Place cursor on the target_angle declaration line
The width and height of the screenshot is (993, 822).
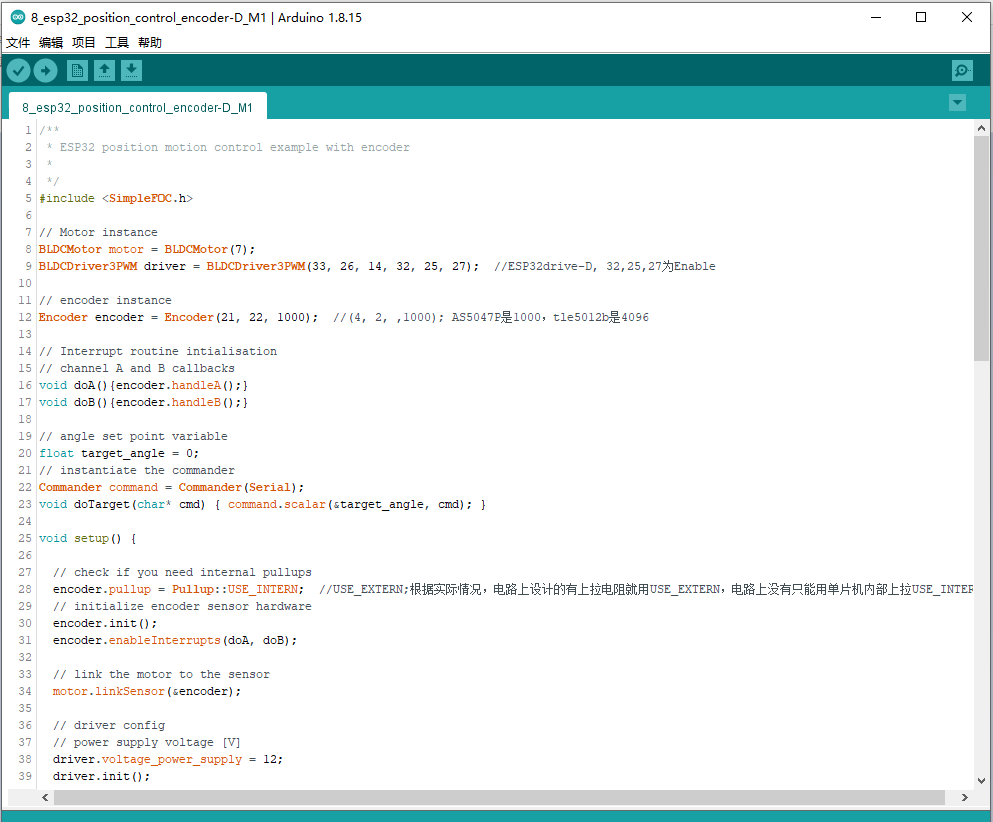tap(120, 452)
